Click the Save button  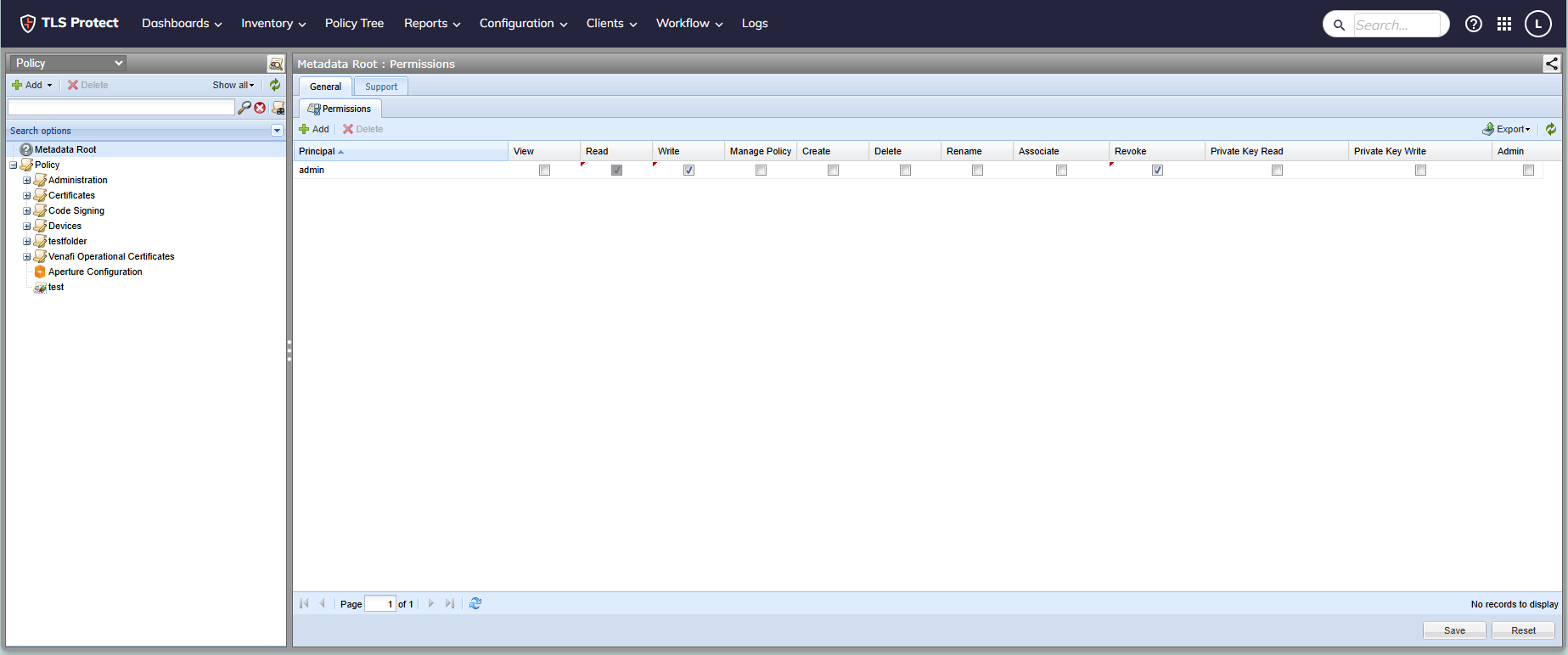pos(1454,630)
